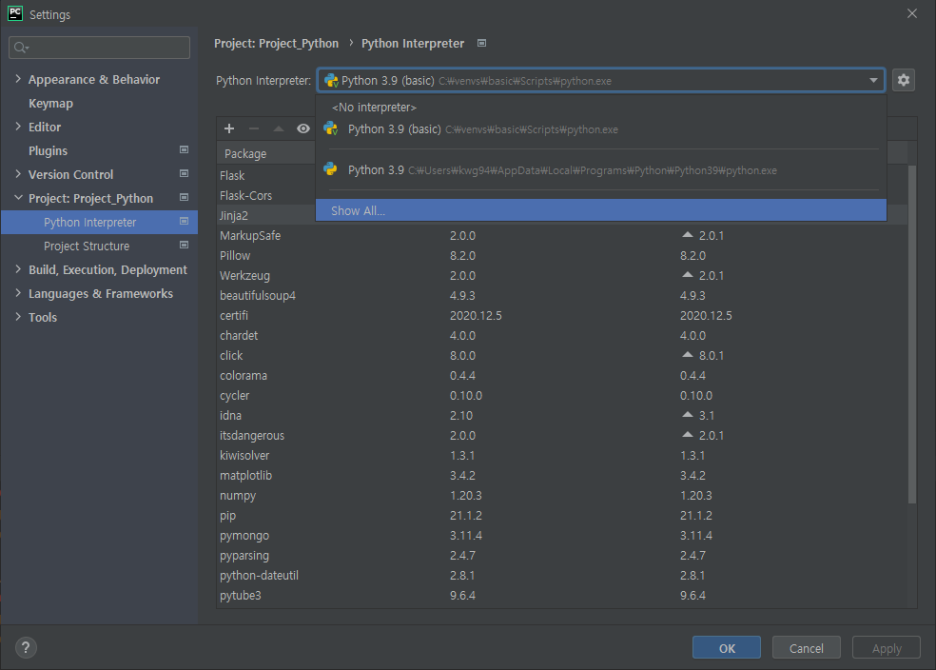The image size is (936, 670).
Task: Click upgrade arrow next to click 8.0.1
Action: 688,355
